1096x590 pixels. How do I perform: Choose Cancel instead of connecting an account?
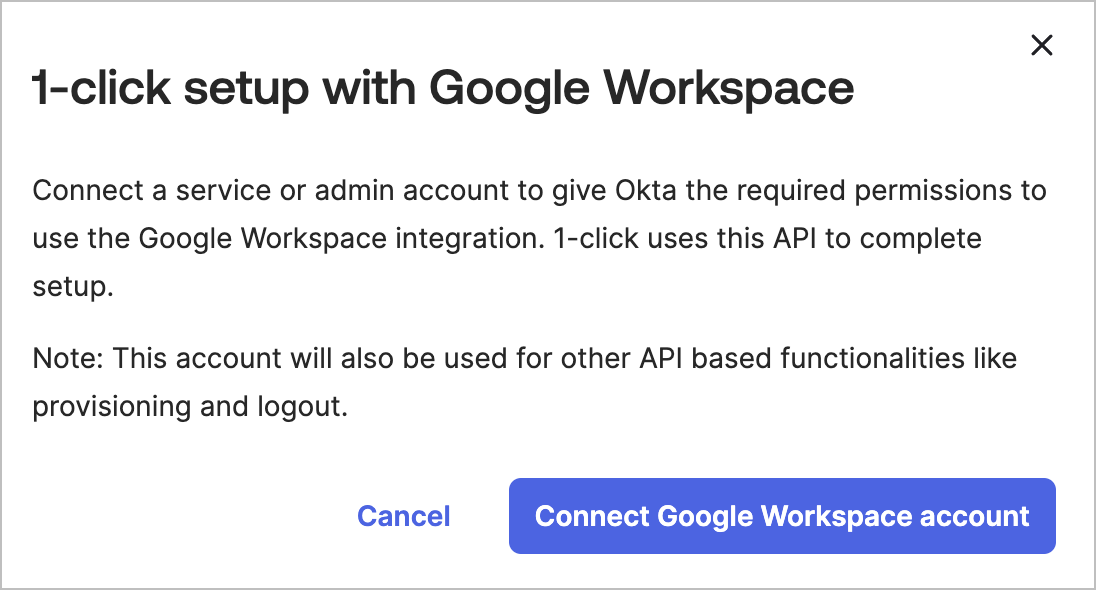(x=403, y=516)
